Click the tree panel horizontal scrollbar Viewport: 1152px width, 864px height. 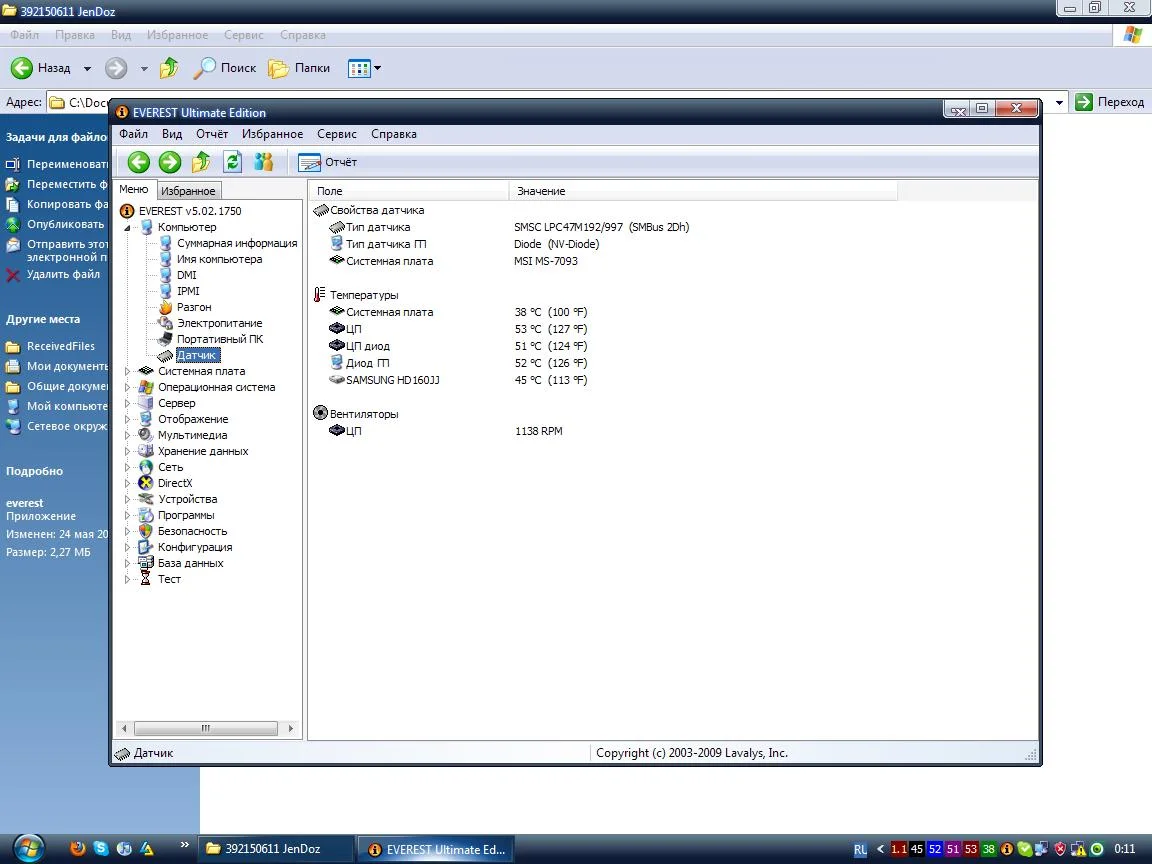pyautogui.click(x=206, y=729)
